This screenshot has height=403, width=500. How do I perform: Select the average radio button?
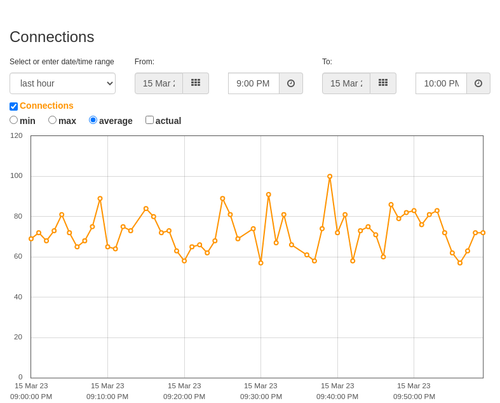coord(93,120)
